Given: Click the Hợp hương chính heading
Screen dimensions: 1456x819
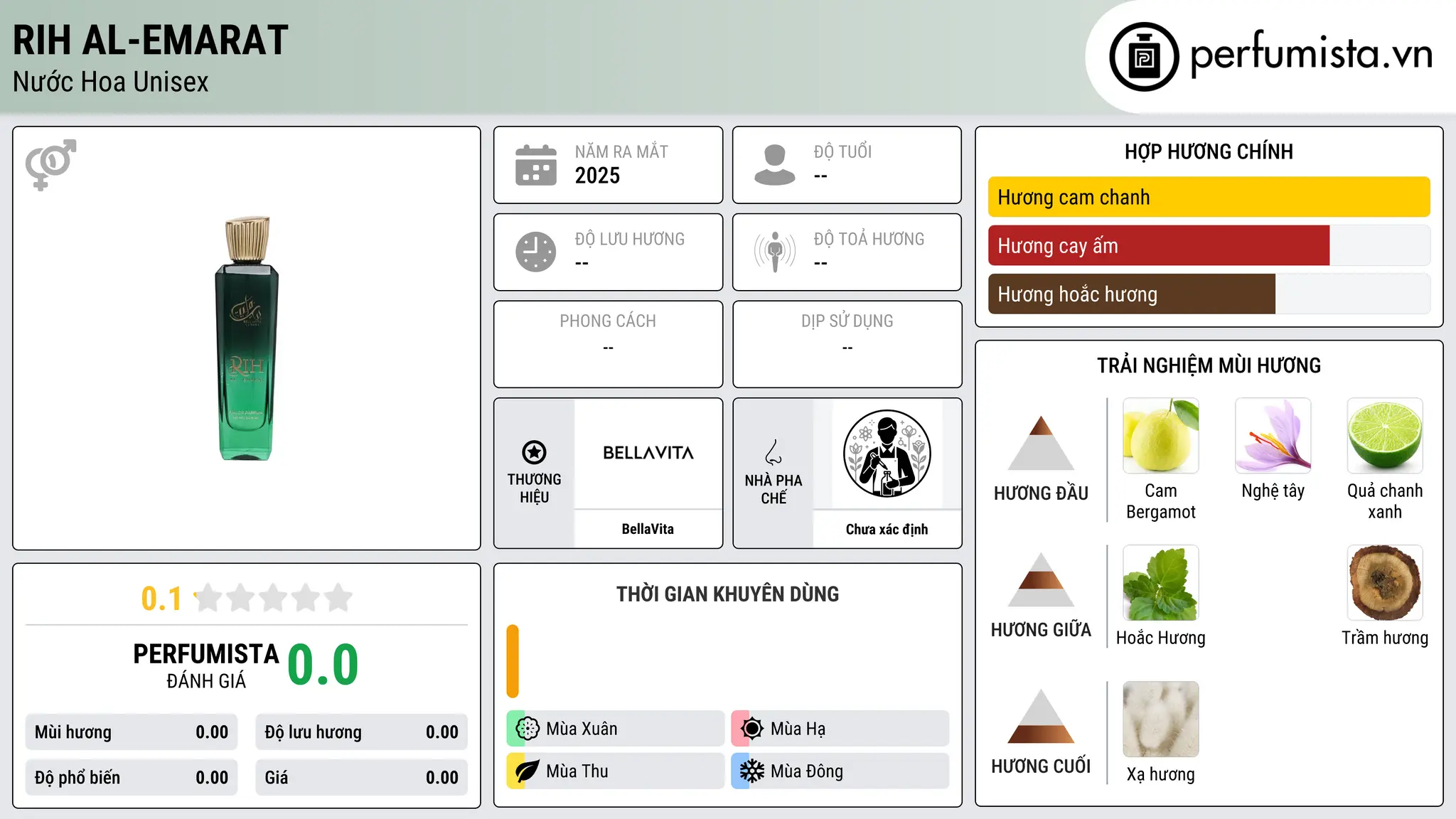Looking at the screenshot, I should click(x=1209, y=152).
